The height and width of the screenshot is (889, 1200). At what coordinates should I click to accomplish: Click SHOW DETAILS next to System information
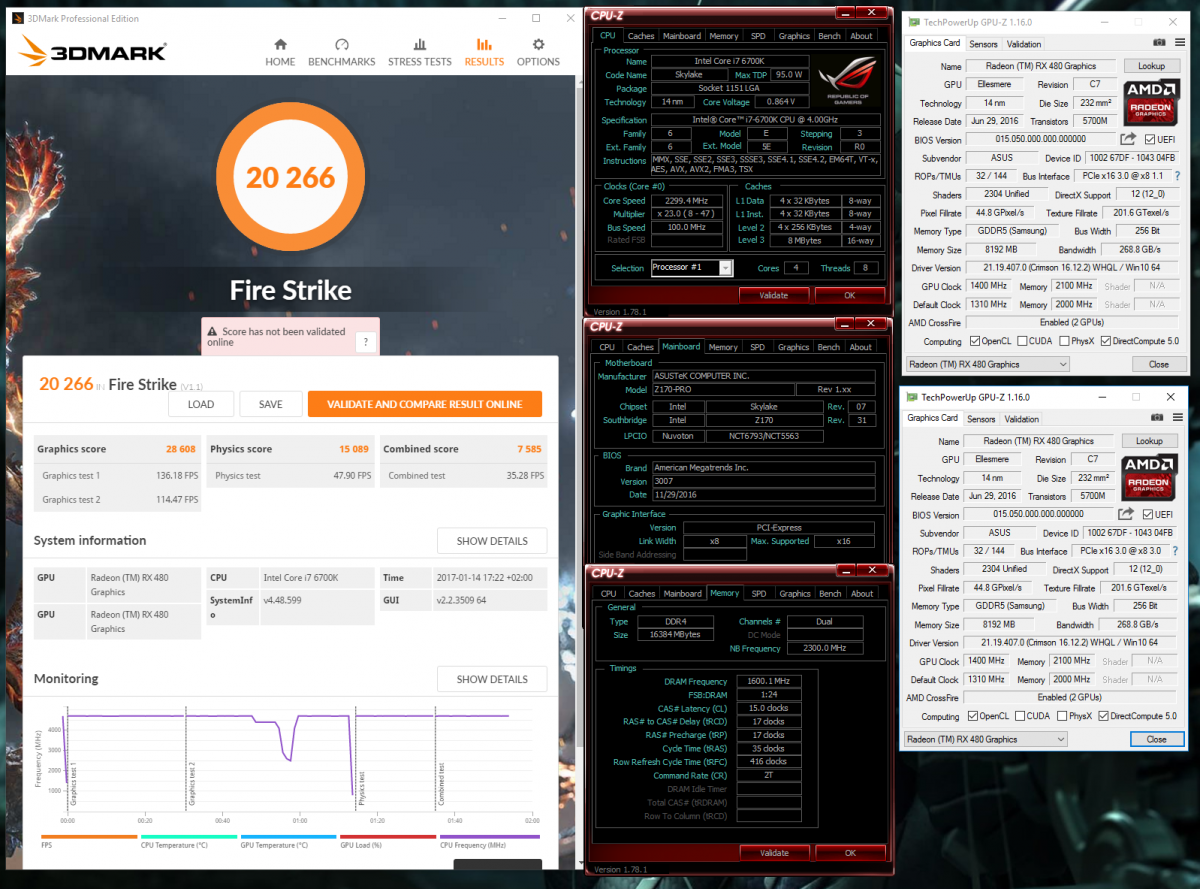[492, 541]
